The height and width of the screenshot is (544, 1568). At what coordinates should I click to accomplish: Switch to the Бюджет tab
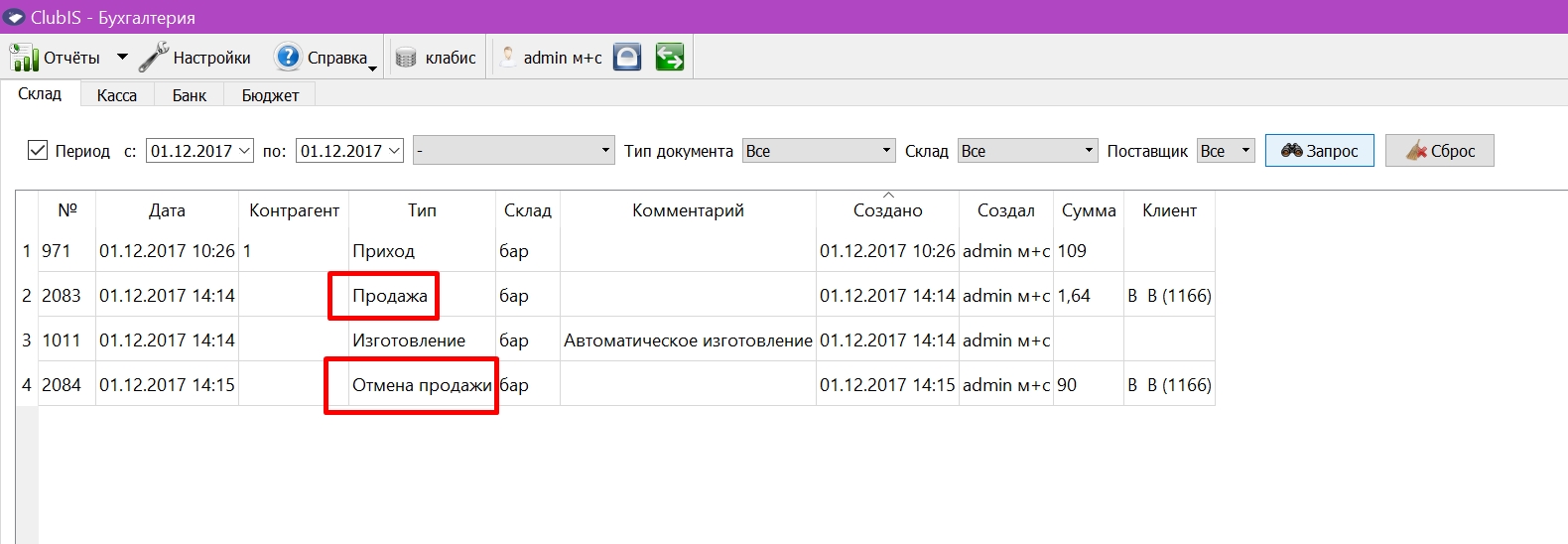(270, 95)
